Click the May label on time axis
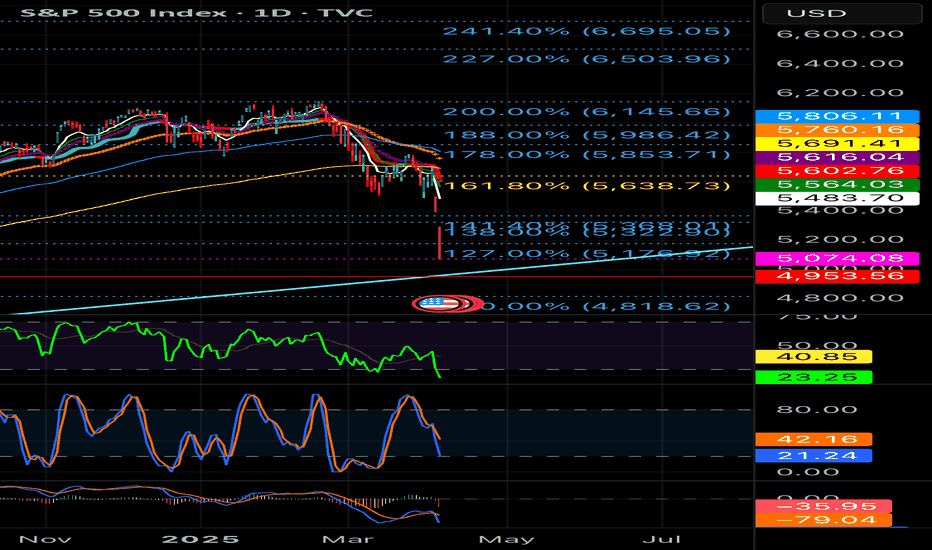932x550 pixels. click(x=506, y=539)
